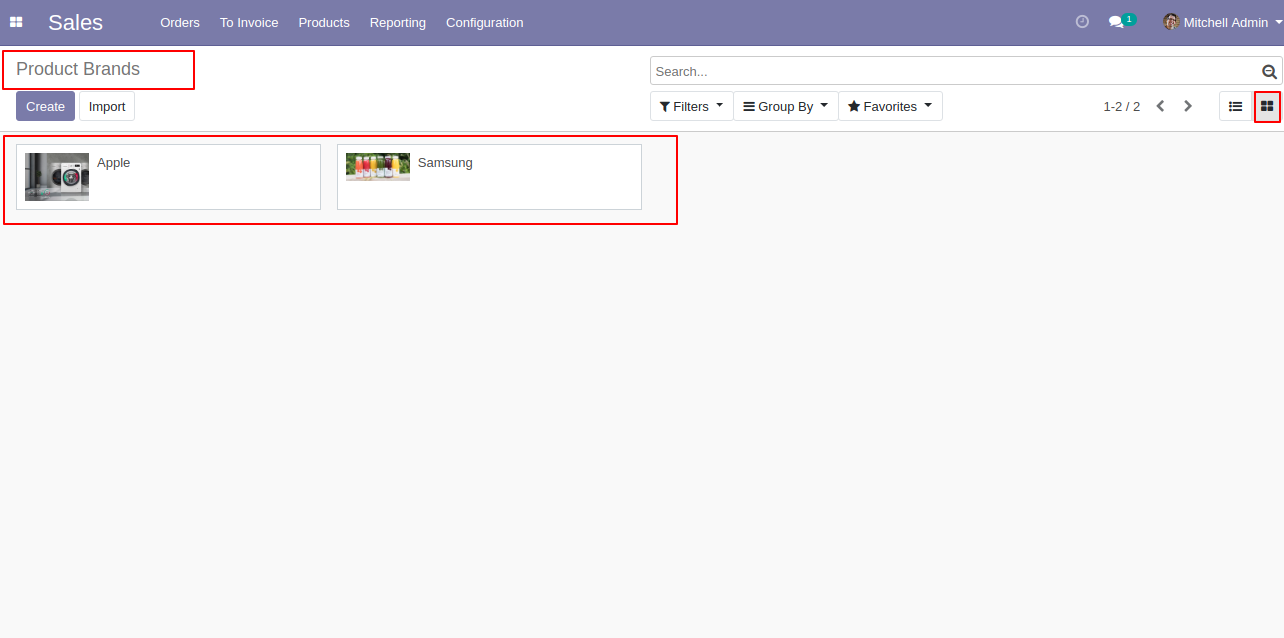Screen dimensions: 1284x638
Task: Click the Create button
Action: (x=45, y=106)
